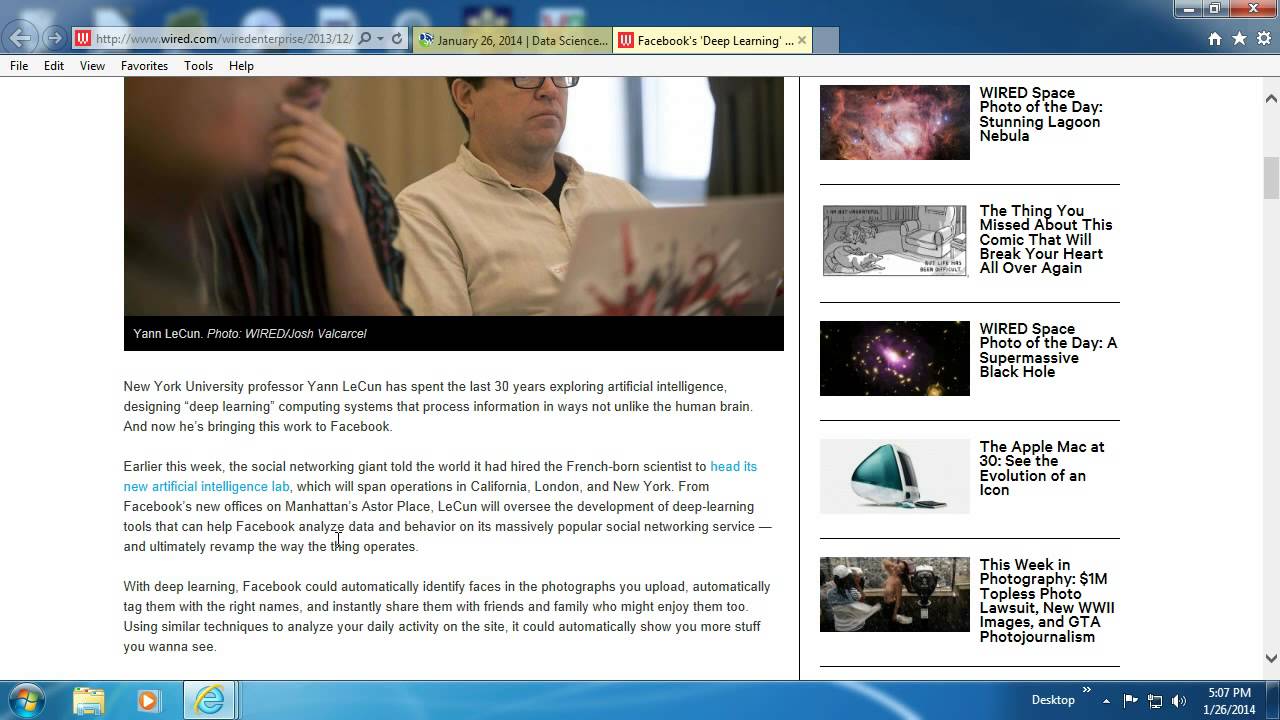The width and height of the screenshot is (1280, 720).
Task: Open the View menu
Action: pos(92,66)
